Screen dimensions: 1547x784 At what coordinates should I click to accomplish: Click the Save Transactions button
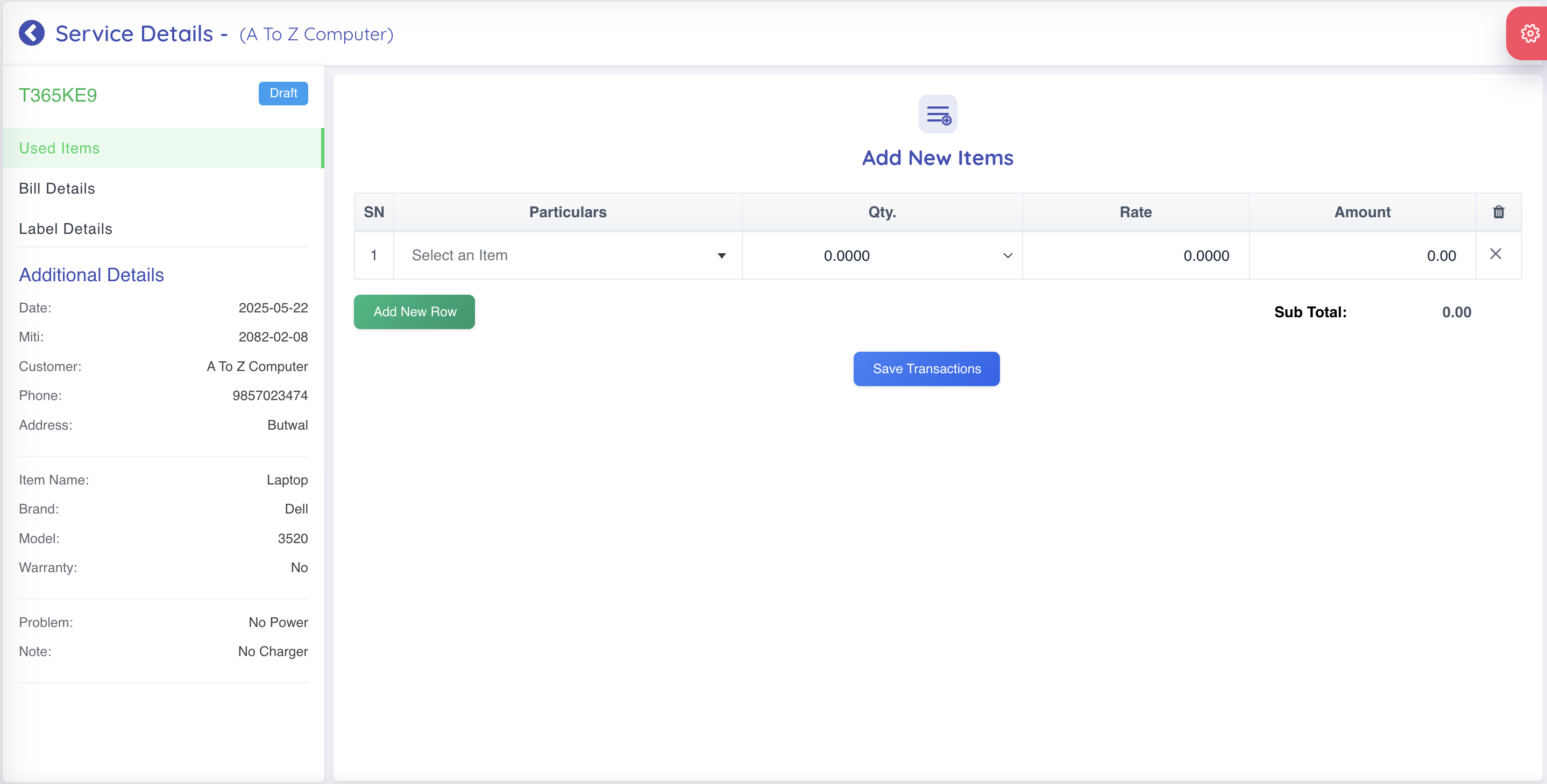tap(926, 368)
